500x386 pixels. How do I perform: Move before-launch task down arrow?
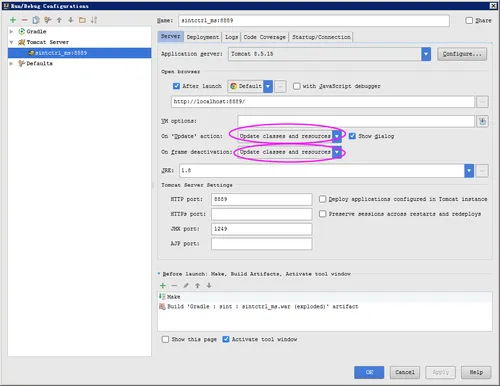[x=209, y=285]
